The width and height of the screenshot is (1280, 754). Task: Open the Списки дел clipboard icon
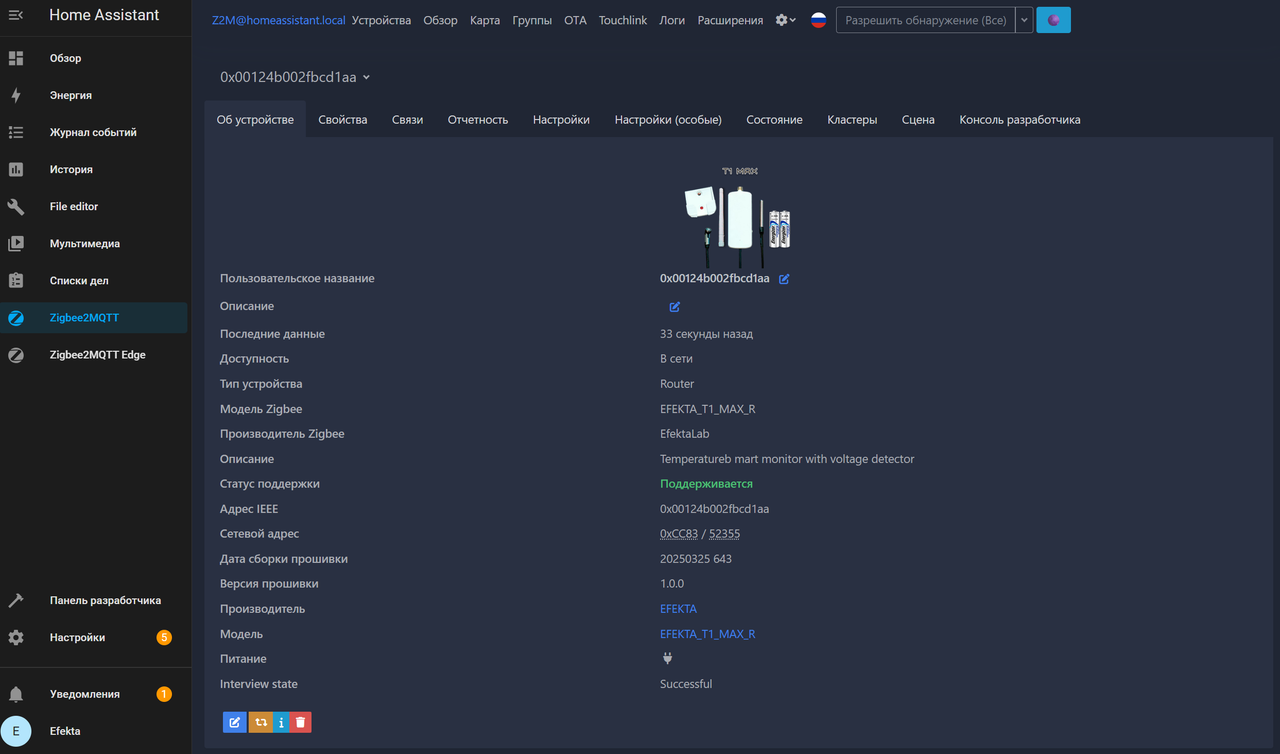[16, 280]
